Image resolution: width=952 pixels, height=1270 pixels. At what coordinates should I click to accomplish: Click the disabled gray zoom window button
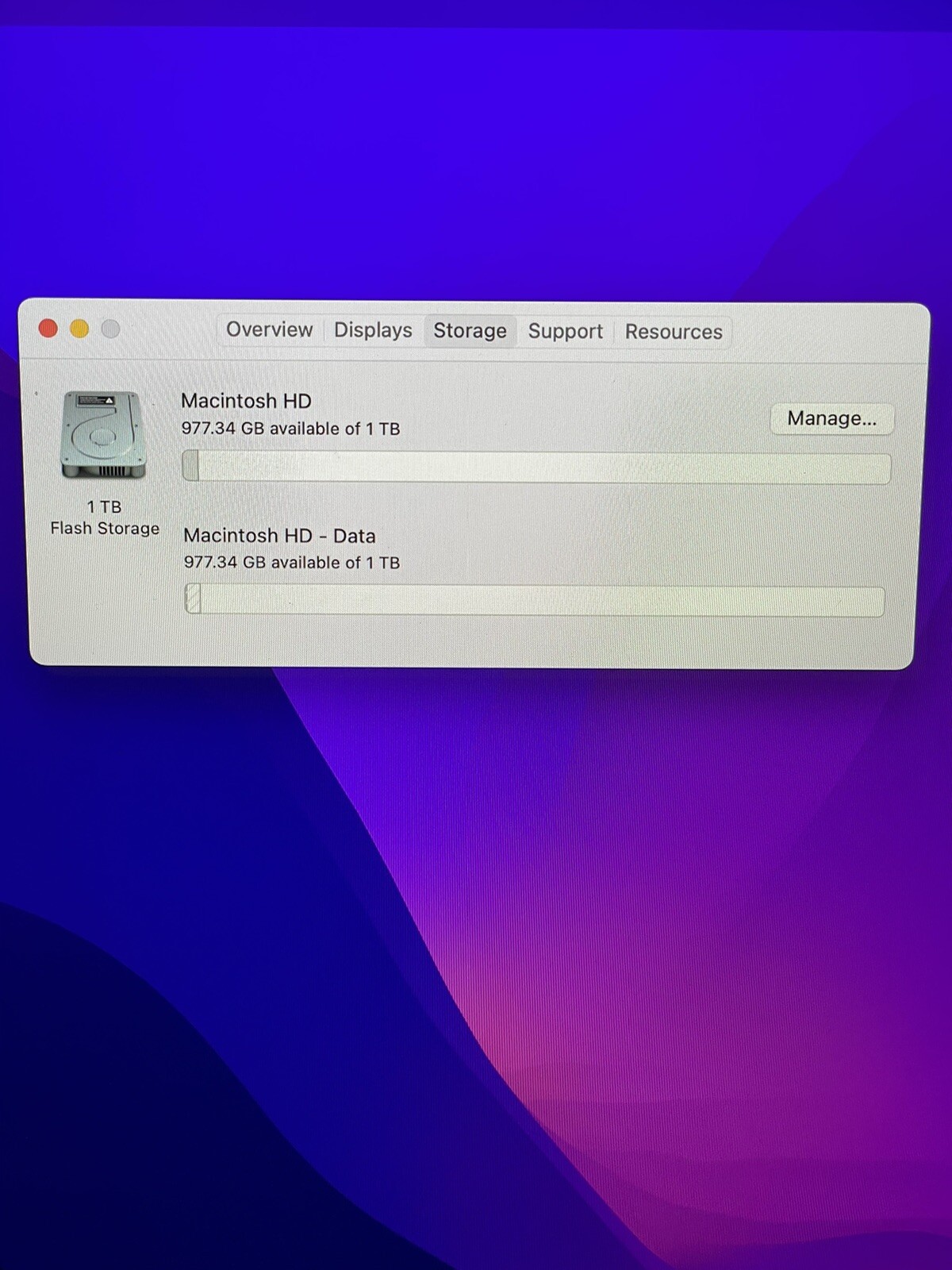pos(110,329)
